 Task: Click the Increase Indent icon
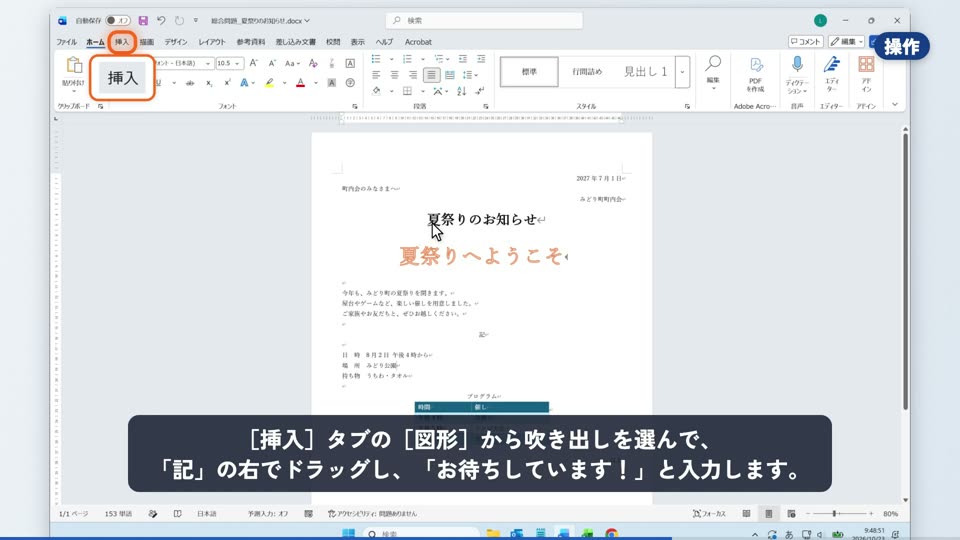pyautogui.click(x=481, y=59)
